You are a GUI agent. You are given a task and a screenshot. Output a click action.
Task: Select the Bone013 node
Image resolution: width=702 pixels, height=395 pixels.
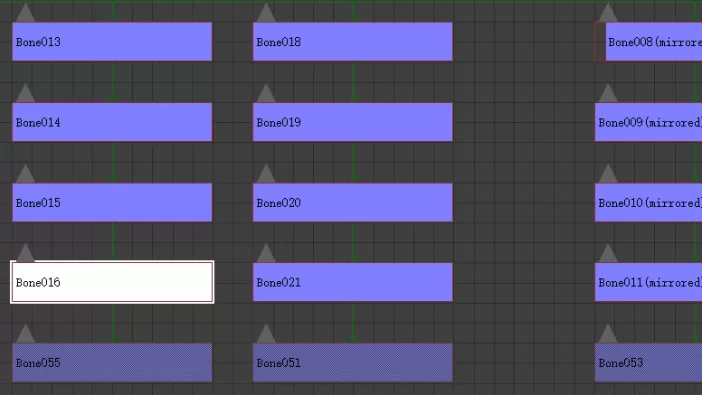pos(112,42)
